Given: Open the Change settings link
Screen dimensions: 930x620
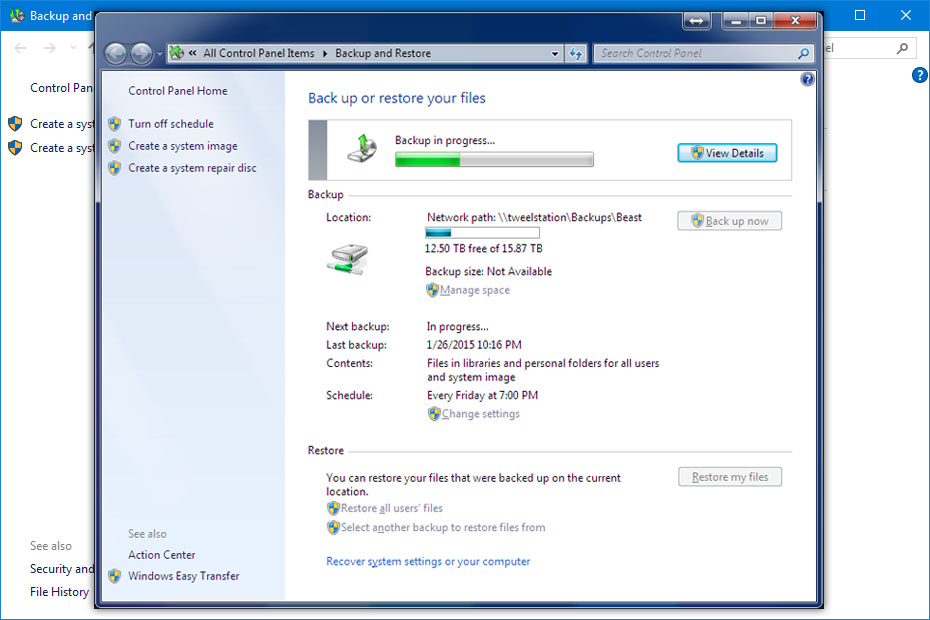Looking at the screenshot, I should [480, 414].
